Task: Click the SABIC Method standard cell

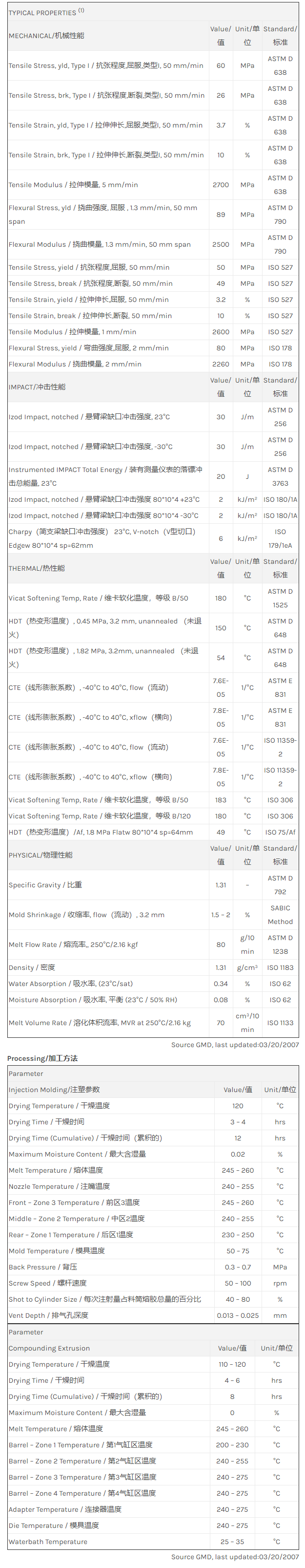Action: click(280, 915)
